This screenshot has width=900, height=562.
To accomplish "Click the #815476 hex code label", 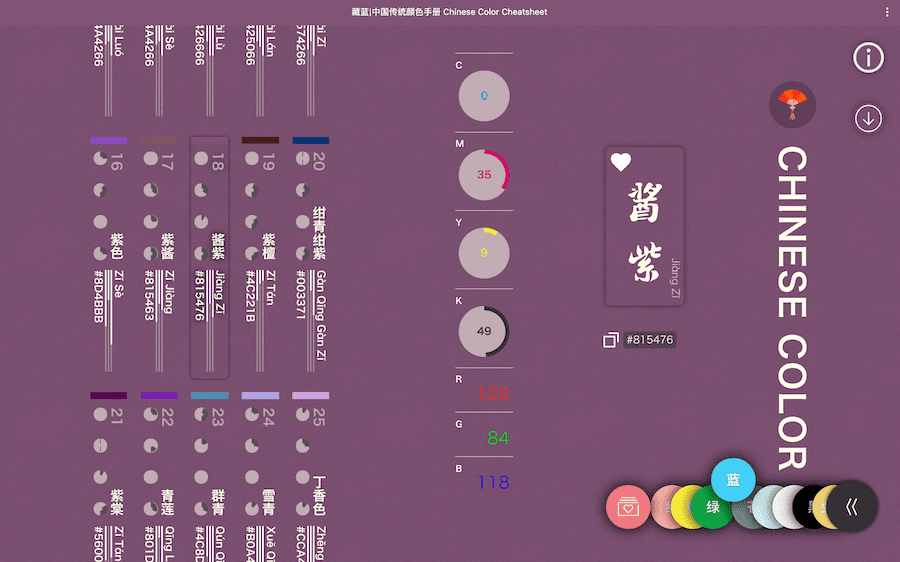I will coord(650,340).
